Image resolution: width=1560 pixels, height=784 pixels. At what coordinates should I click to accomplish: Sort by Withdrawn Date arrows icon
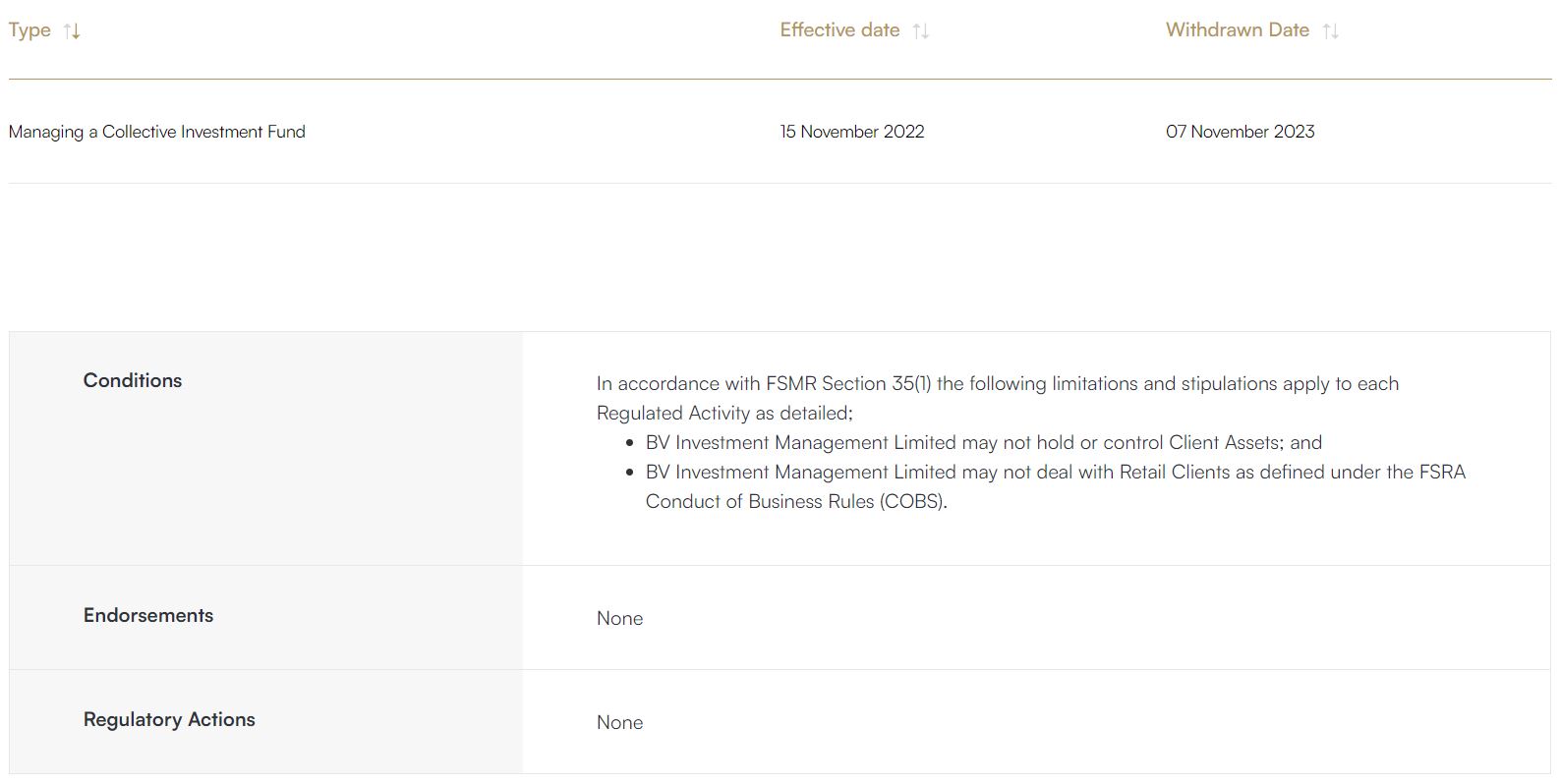click(1330, 31)
